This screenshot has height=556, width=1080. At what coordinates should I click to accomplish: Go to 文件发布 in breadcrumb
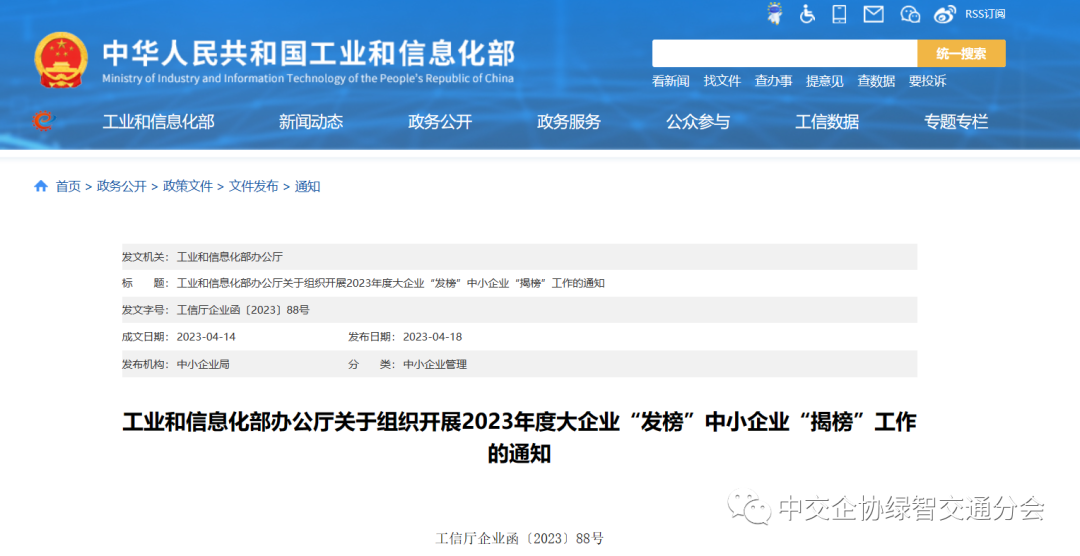click(253, 186)
